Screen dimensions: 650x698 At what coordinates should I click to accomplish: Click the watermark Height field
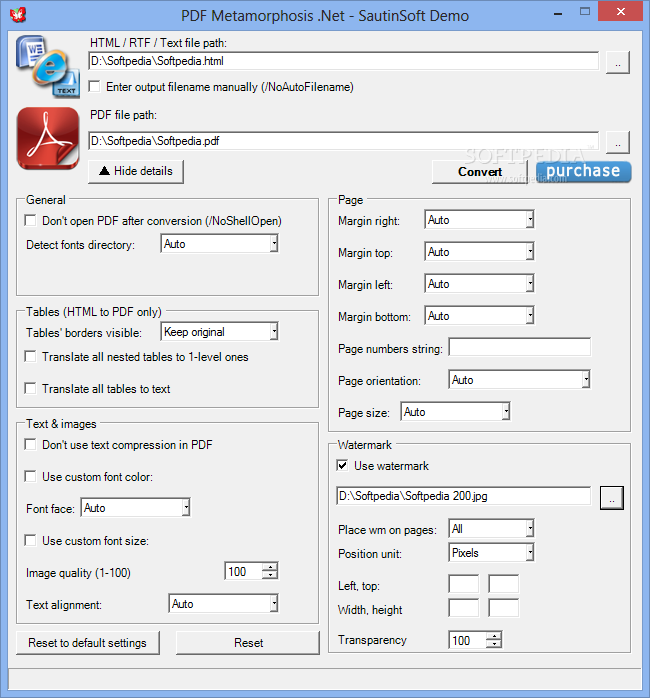[x=504, y=608]
